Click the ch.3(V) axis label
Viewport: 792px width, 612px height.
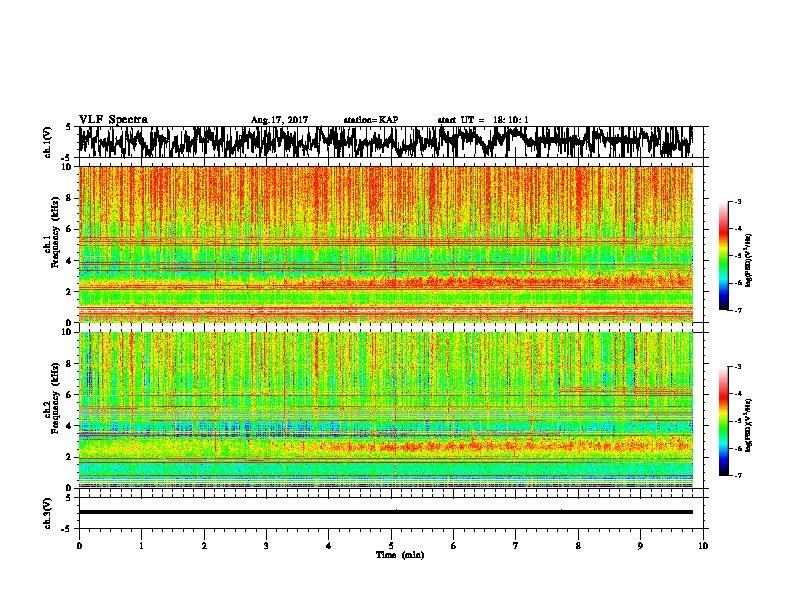tap(47, 513)
